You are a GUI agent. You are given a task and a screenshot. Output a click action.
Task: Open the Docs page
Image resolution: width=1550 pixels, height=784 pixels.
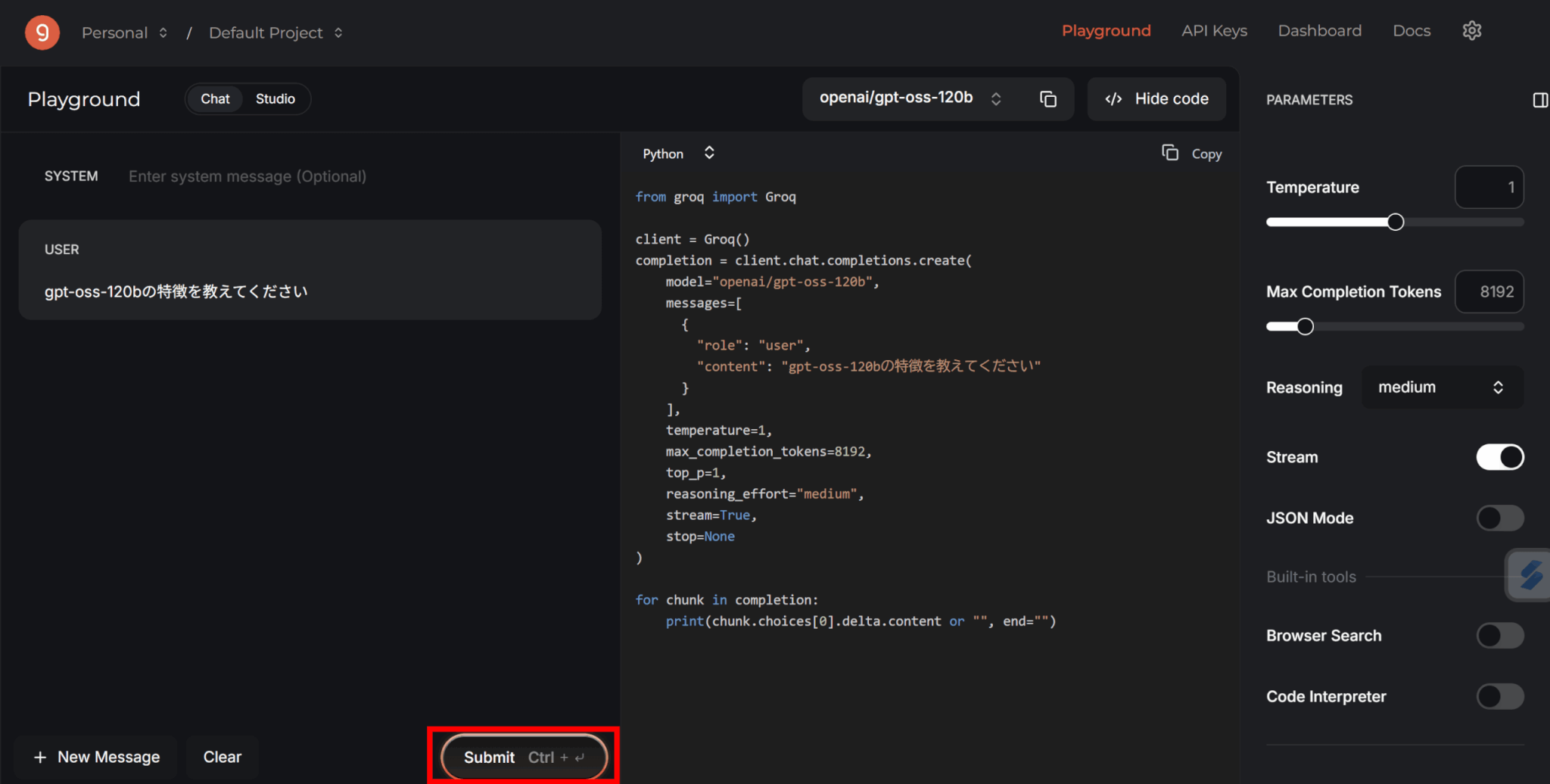point(1411,31)
